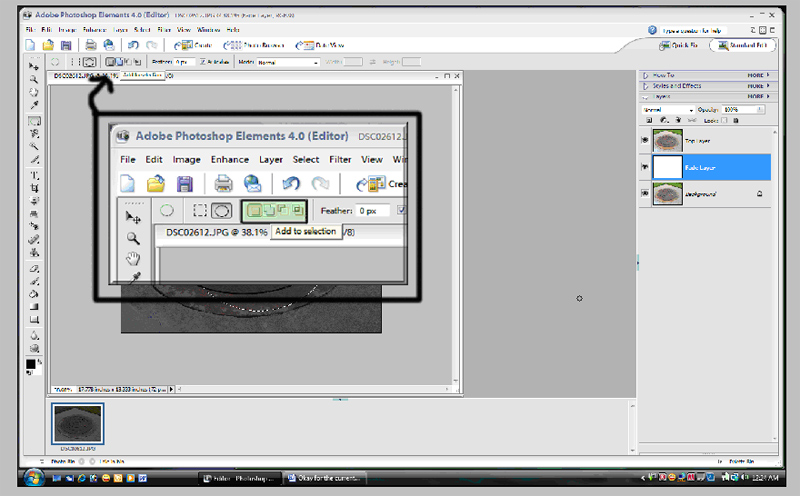Open the Opacity slider arrow in Layers

coord(760,109)
